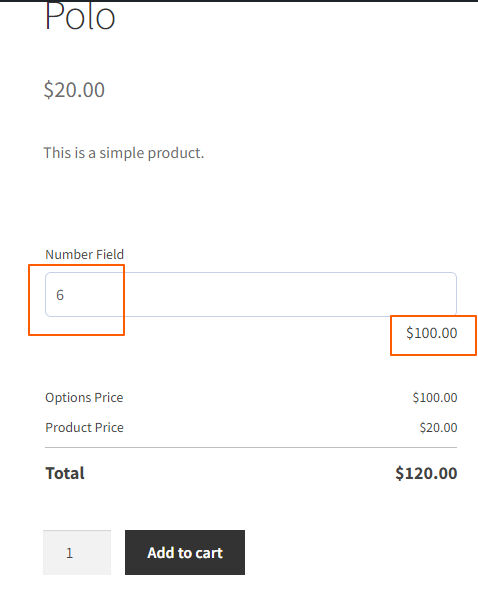Click the divider line above Total
The image size is (478, 601).
click(x=251, y=447)
